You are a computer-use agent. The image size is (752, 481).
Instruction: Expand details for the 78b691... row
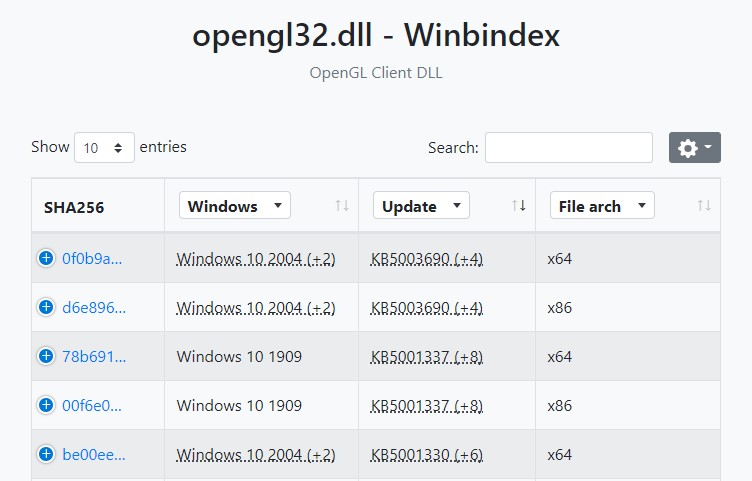[46, 356]
